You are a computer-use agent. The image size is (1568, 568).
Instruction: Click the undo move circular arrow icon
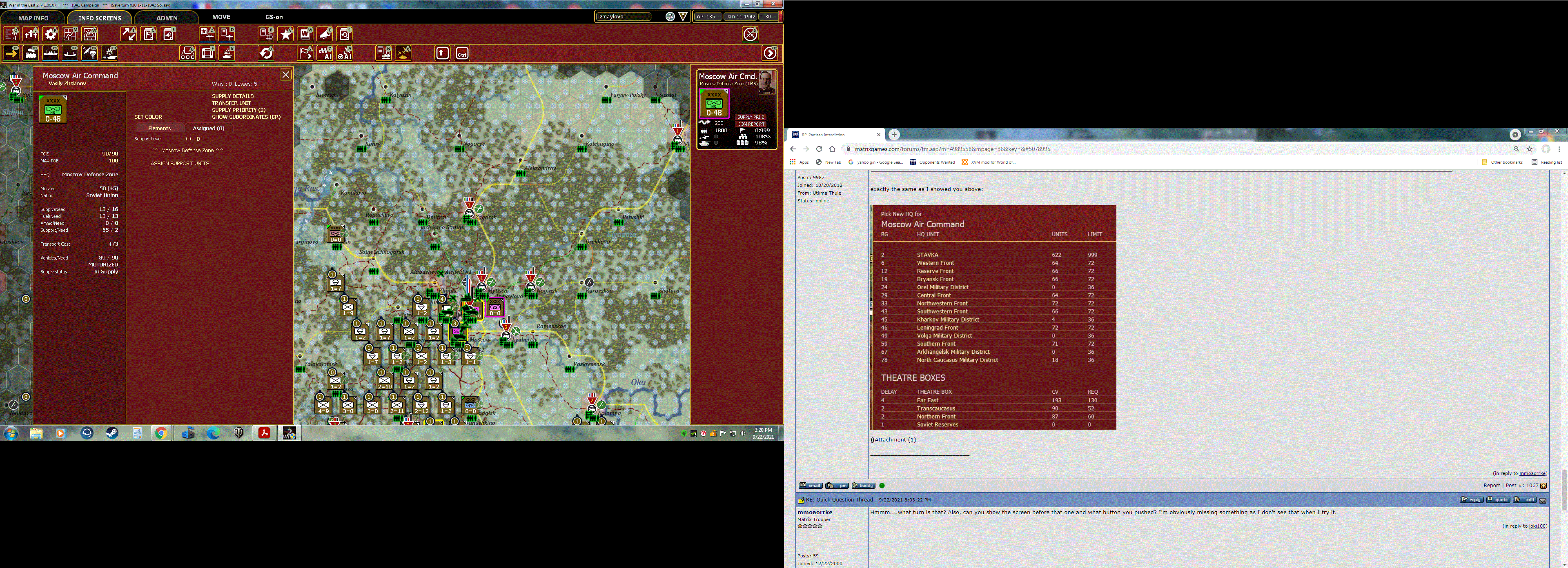(266, 53)
